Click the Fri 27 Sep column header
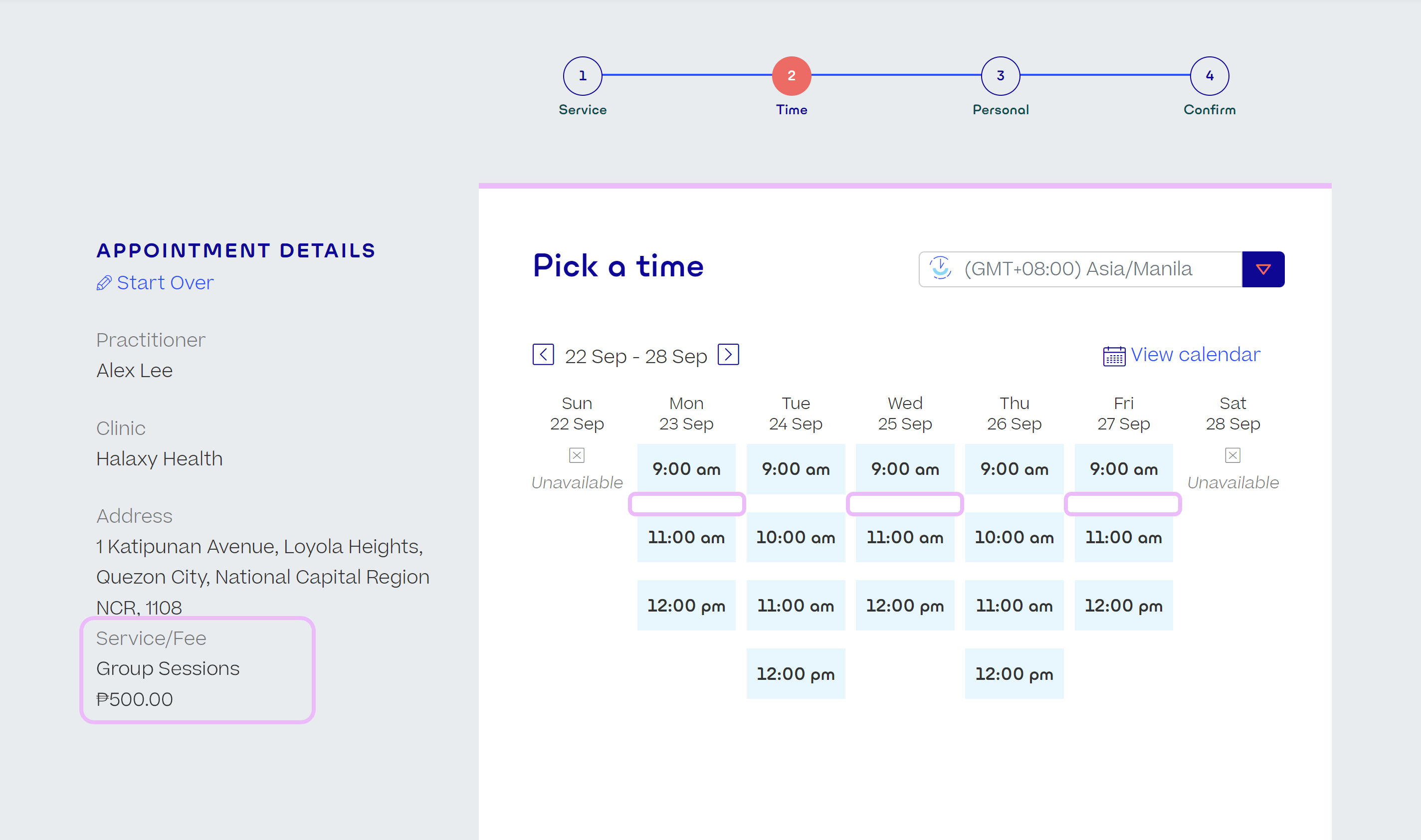The width and height of the screenshot is (1421, 840). [x=1123, y=413]
